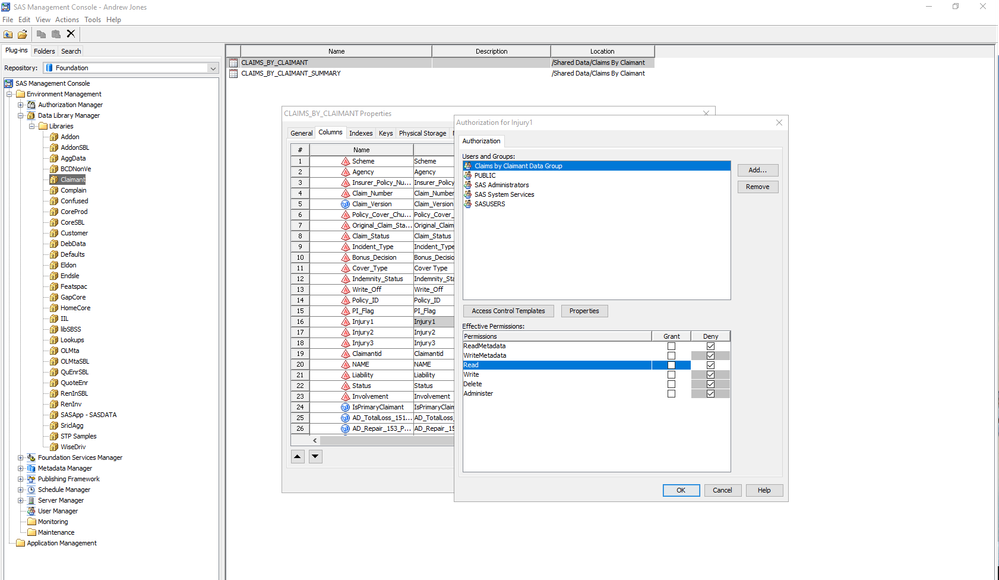The height and width of the screenshot is (580, 999).
Task: Switch to the Folders tab
Action: pyautogui.click(x=44, y=51)
